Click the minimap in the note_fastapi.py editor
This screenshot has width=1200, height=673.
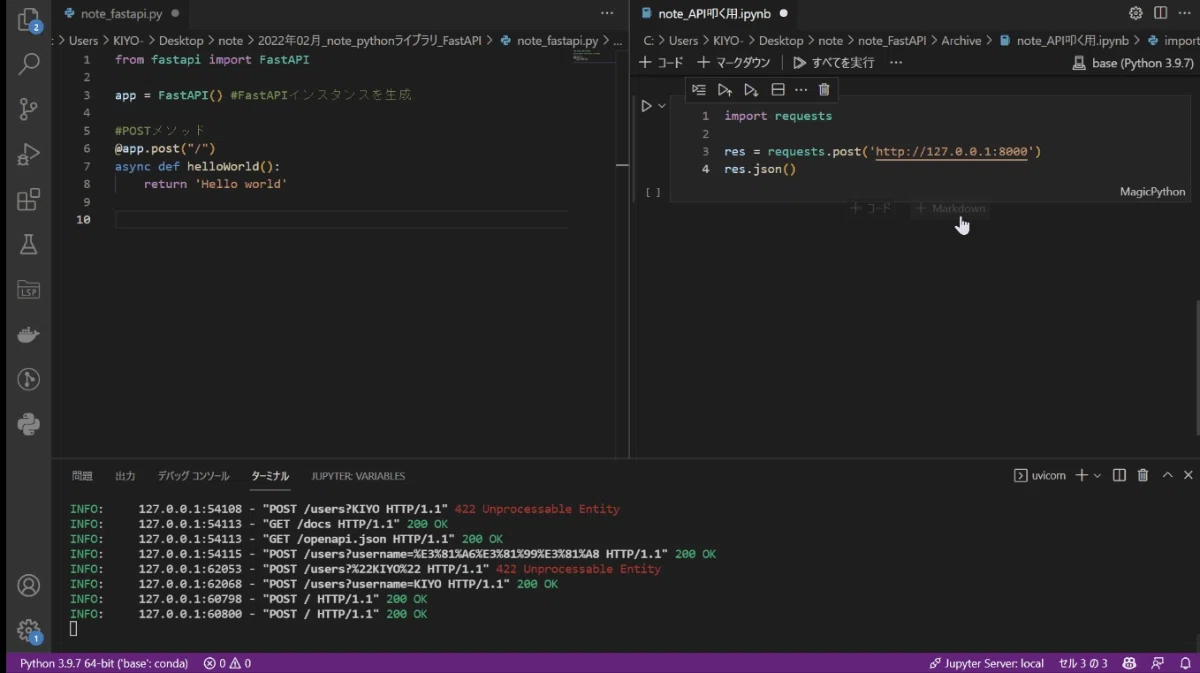[x=594, y=56]
